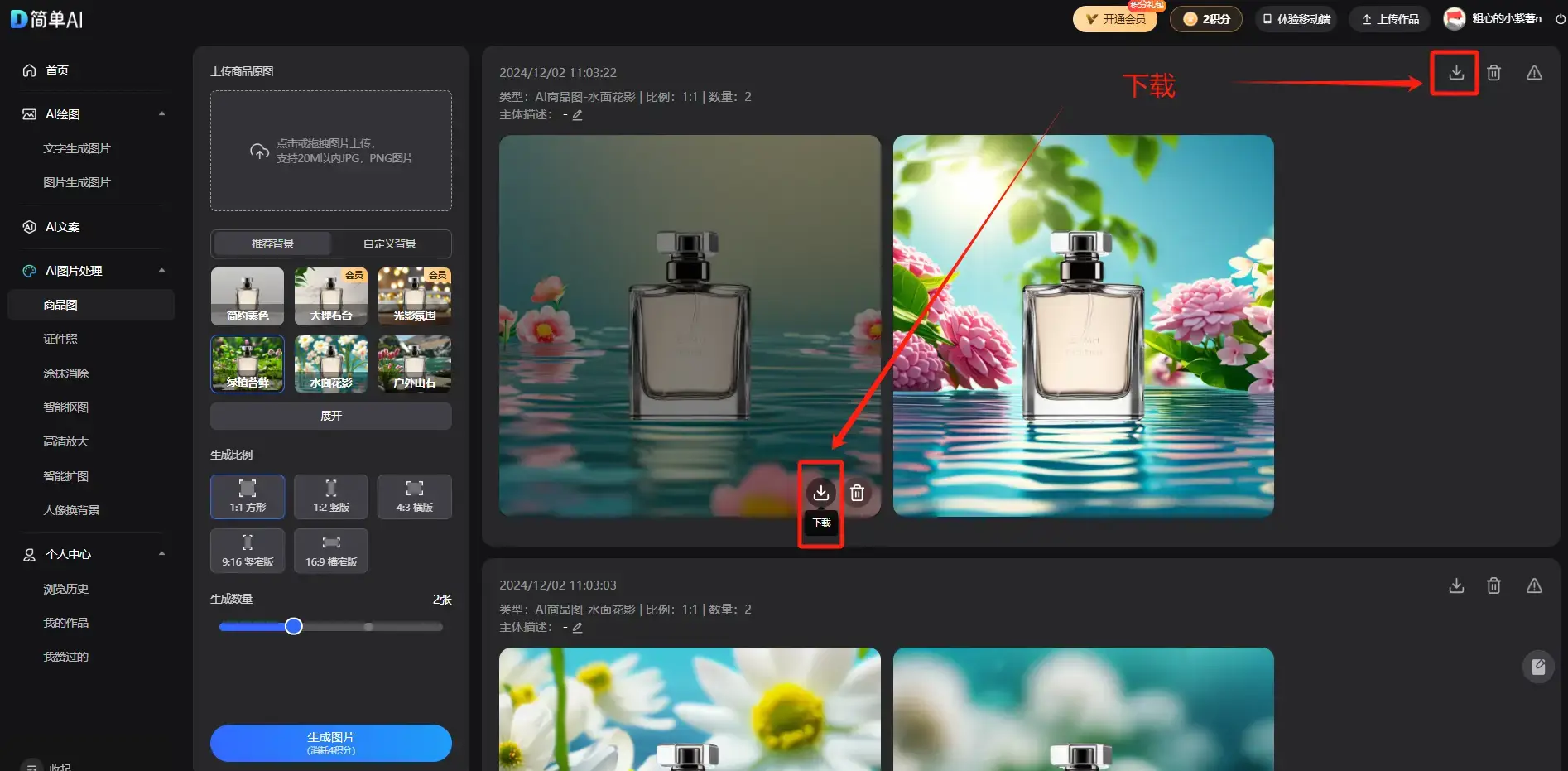Viewport: 1568px width, 771px height.
Task: Click the pencil icon next to 主体描述
Action: [x=577, y=115]
